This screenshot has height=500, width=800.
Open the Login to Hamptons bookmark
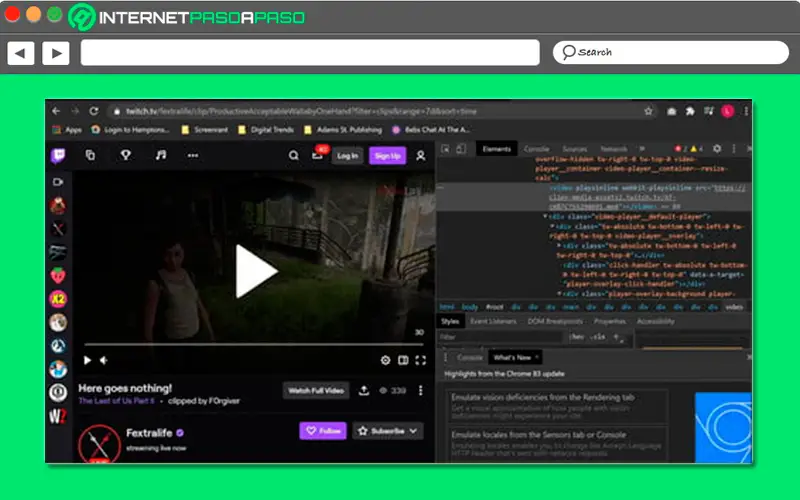coord(130,130)
